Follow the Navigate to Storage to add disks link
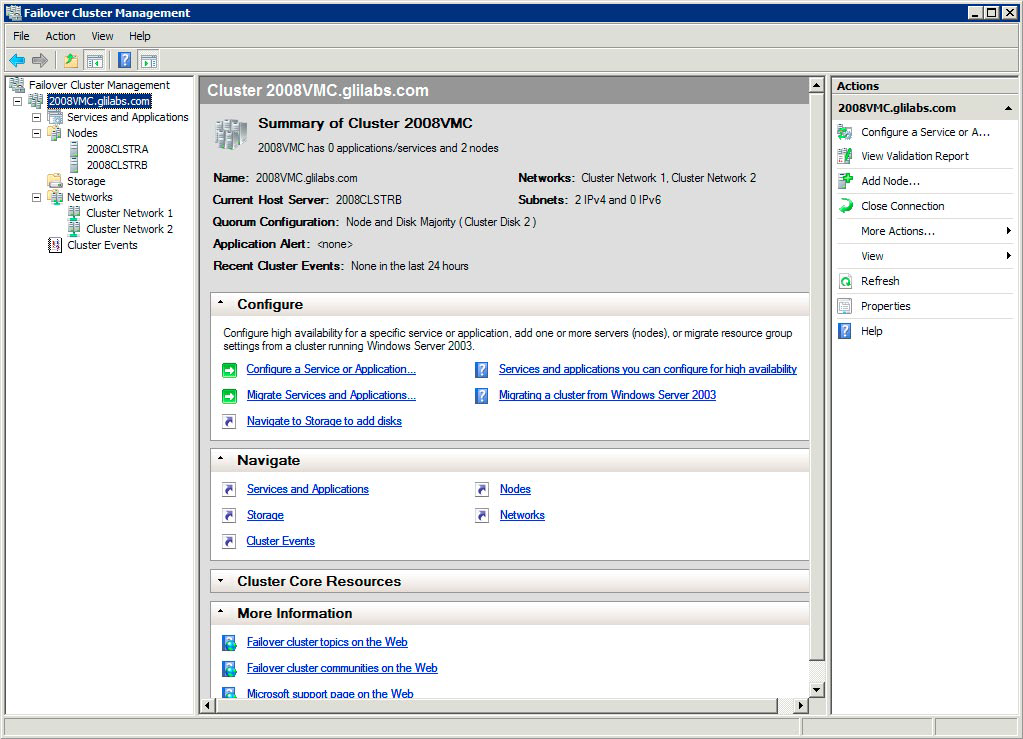Image resolution: width=1023 pixels, height=739 pixels. tap(322, 421)
